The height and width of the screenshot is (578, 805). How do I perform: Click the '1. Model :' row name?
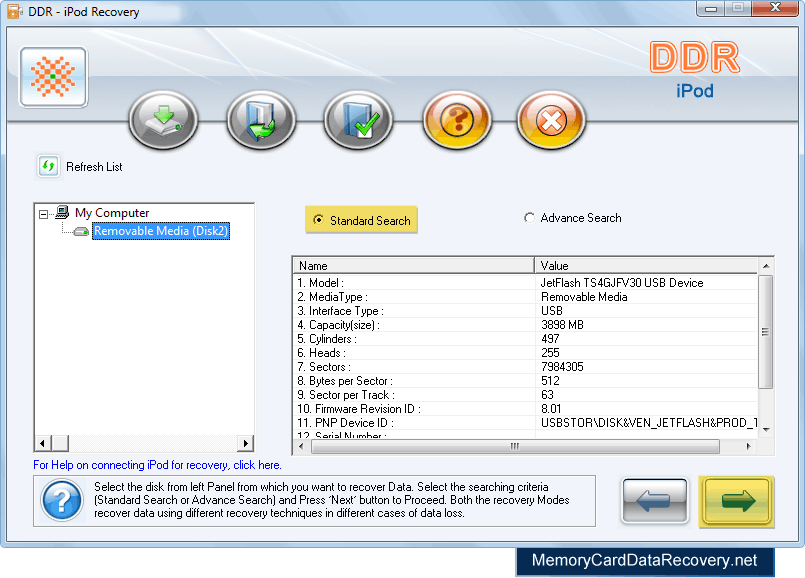pos(320,283)
